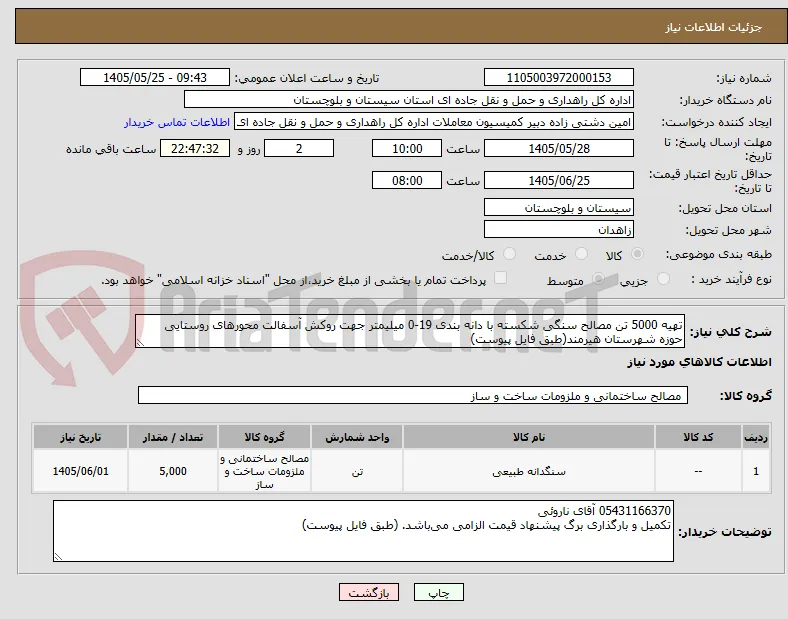788x619 pixels.
Task: Click the جزئیات اطلاعات نیاز page title
Action: point(714,27)
